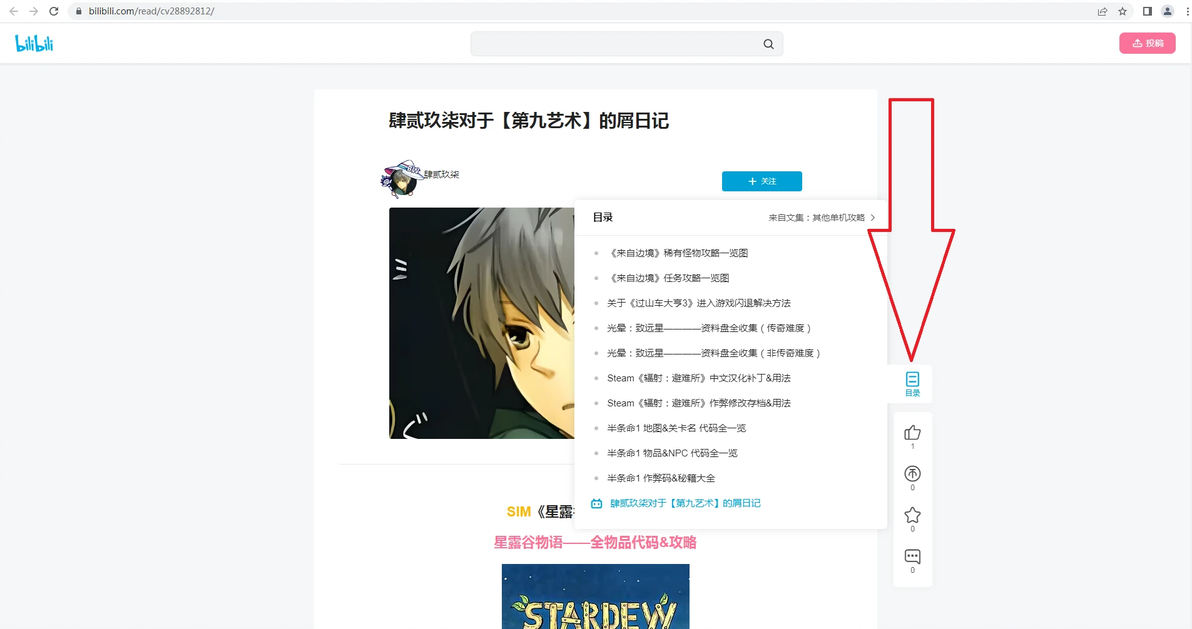Follow the author with 关注 button
Viewport: 1192px width, 629px height.
click(762, 181)
